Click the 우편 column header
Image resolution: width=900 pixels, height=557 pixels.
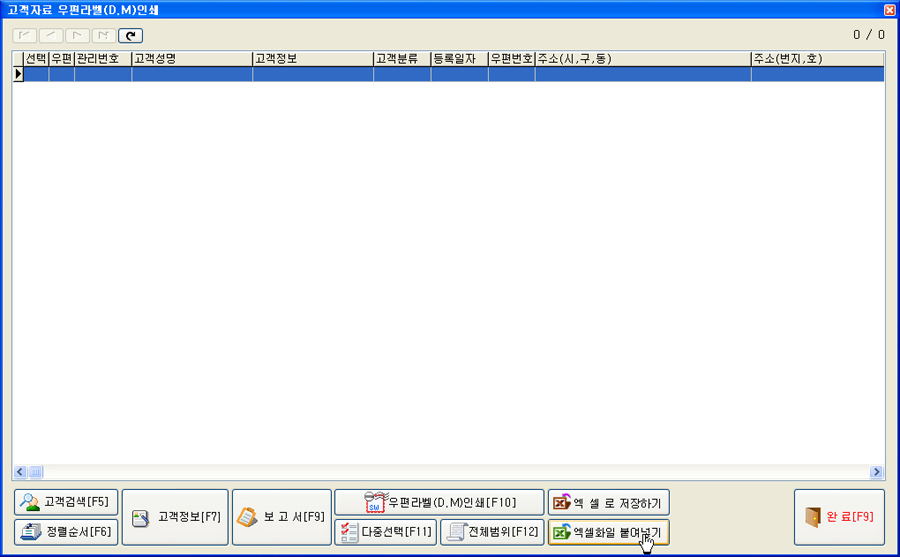[61, 59]
